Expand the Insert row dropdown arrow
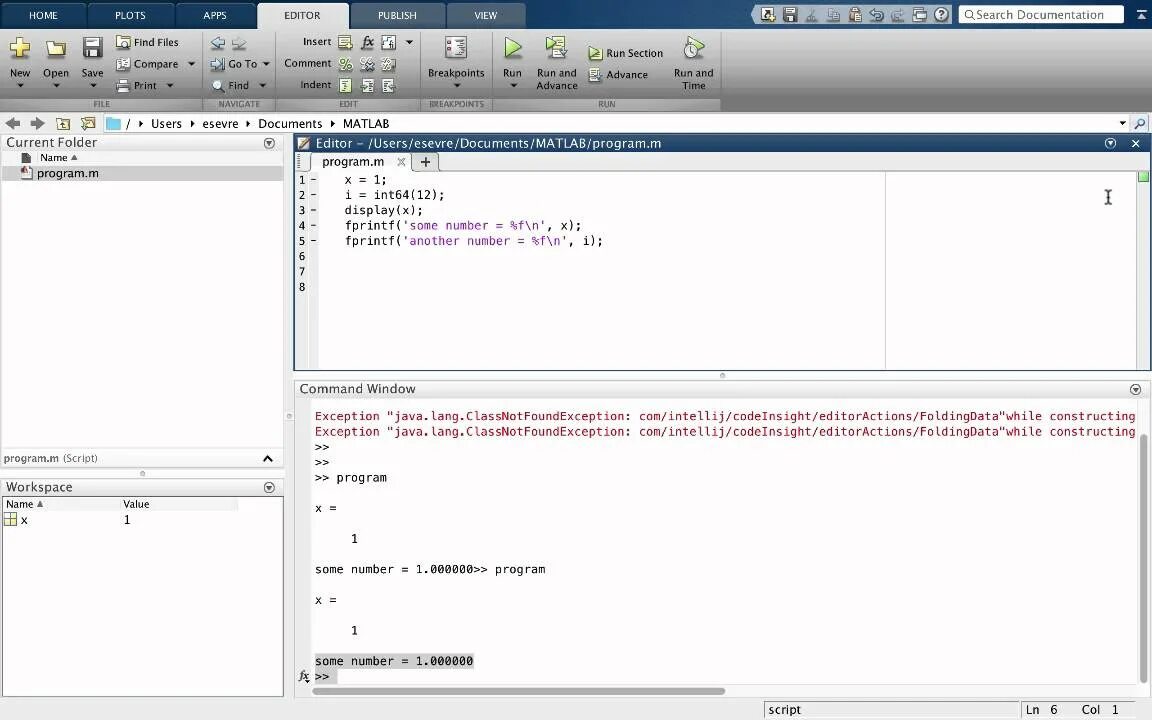 tap(409, 43)
